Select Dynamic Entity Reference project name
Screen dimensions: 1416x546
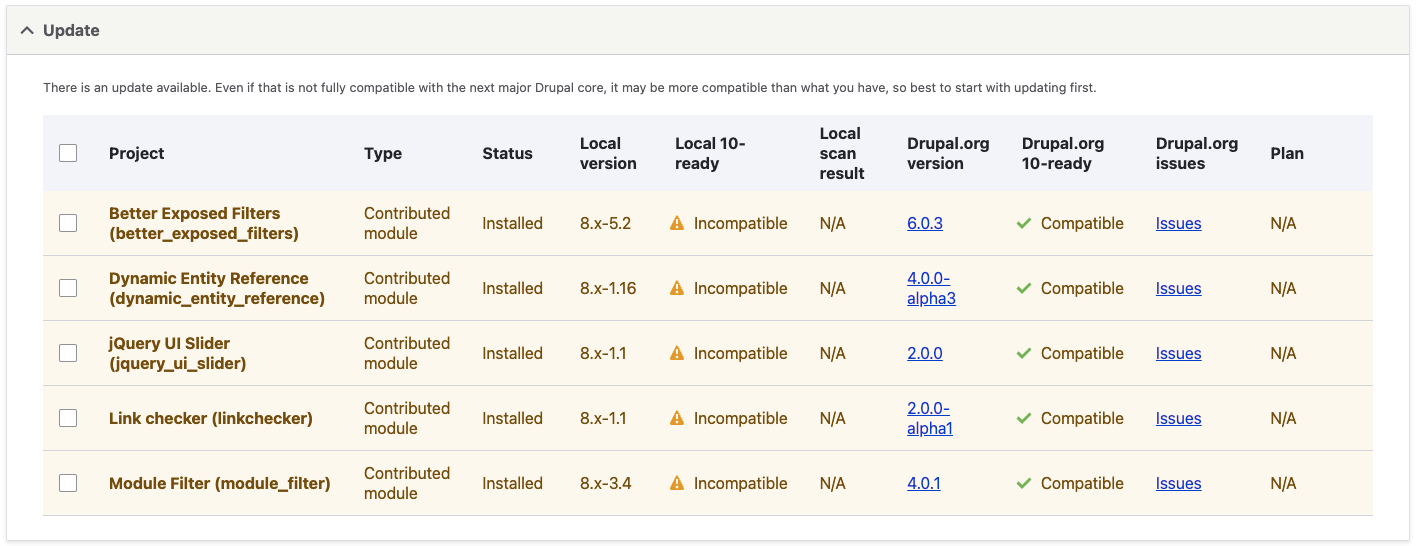217,288
